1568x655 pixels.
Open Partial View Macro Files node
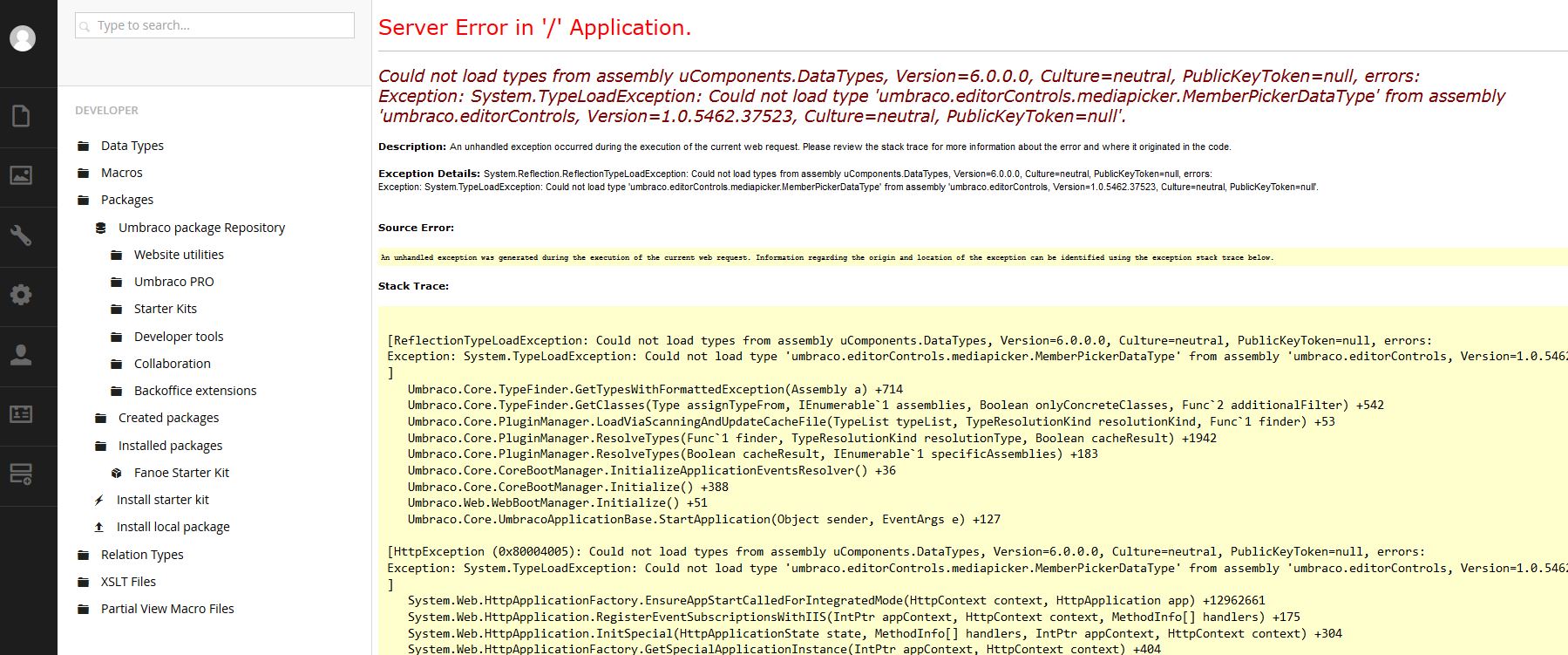(167, 609)
